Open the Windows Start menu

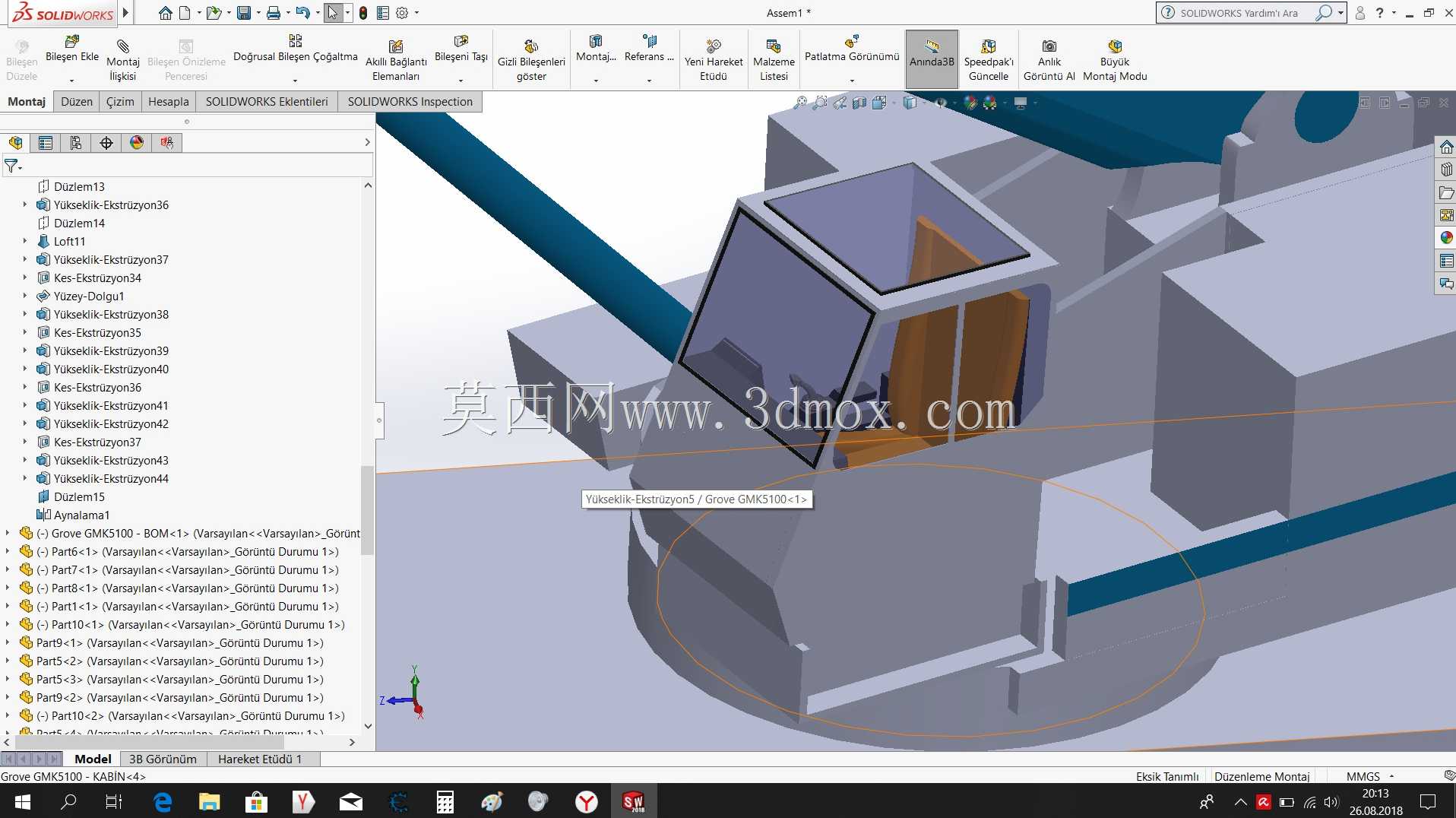pos(22,801)
